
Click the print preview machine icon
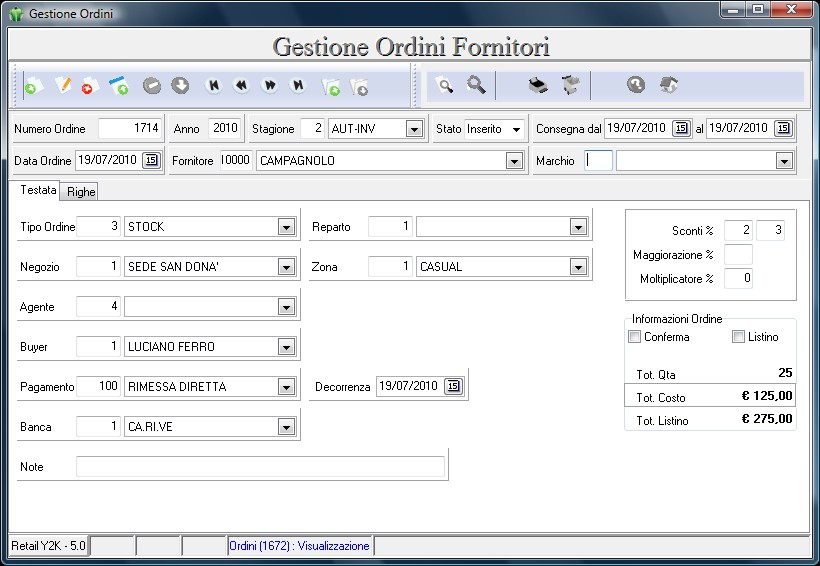click(571, 85)
